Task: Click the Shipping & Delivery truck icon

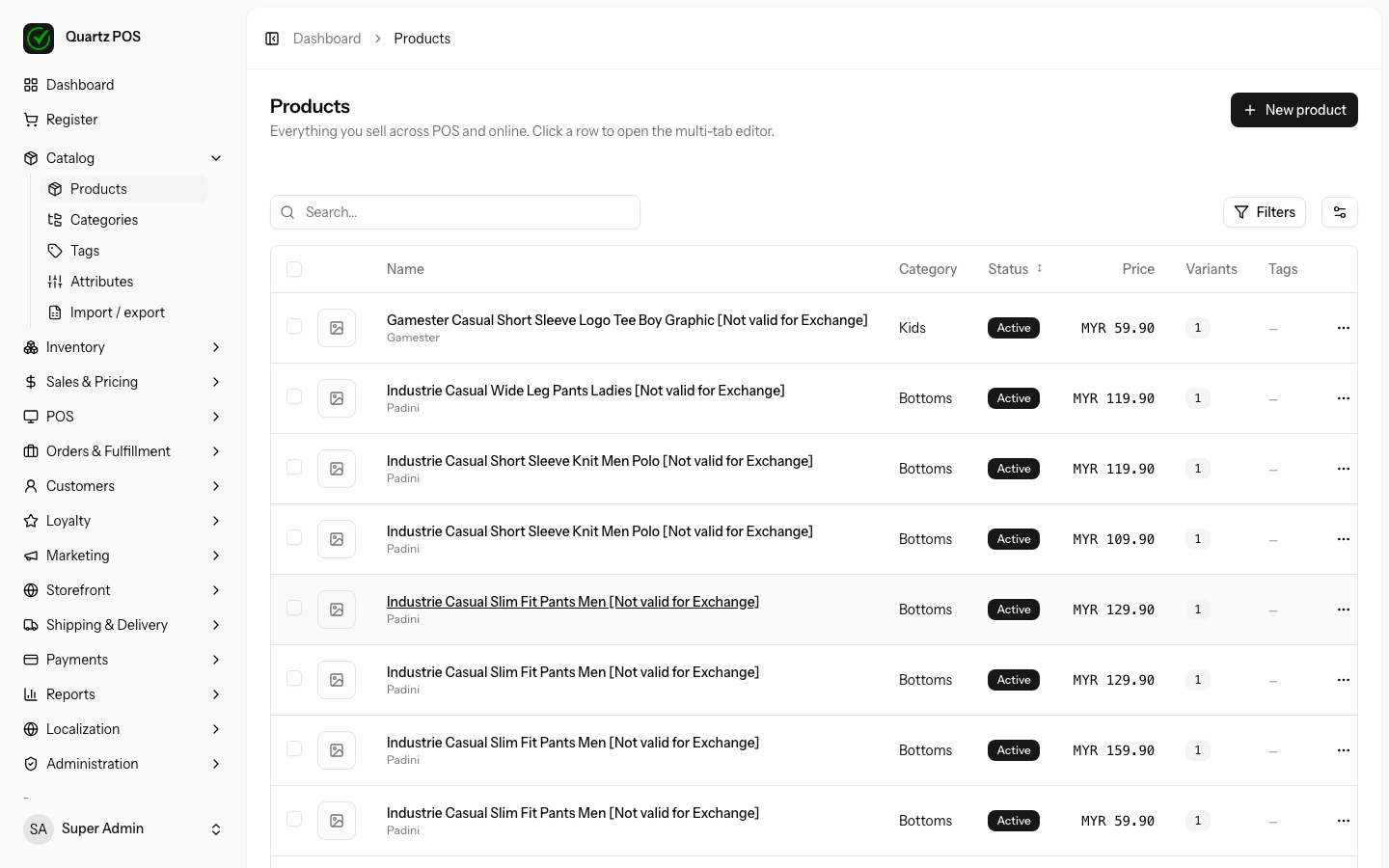Action: tap(31, 625)
